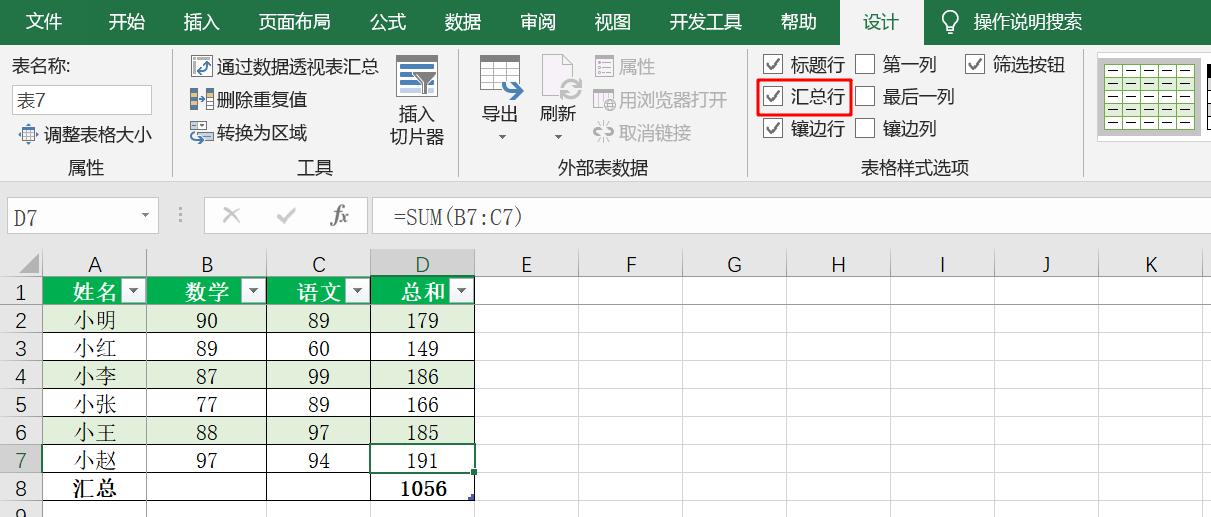1211x517 pixels.
Task: Click the grayed 取消链接 icon
Action: pyautogui.click(x=604, y=132)
